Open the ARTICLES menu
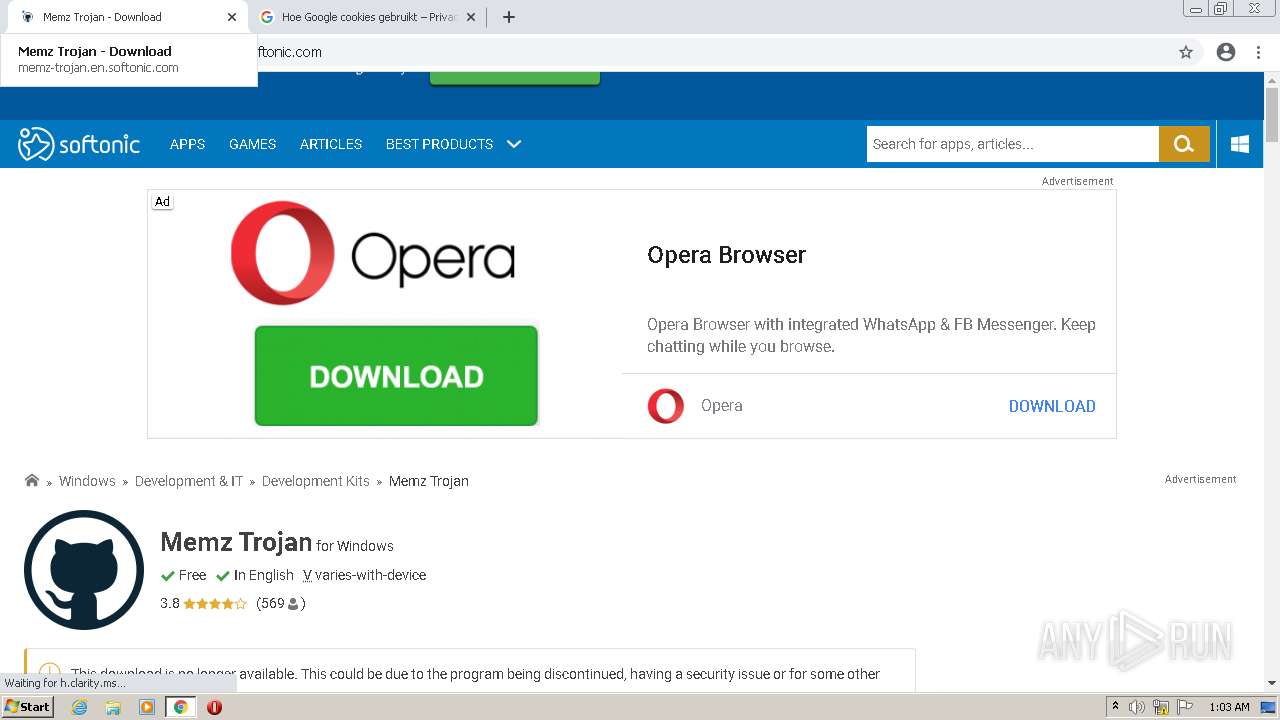 pos(331,144)
